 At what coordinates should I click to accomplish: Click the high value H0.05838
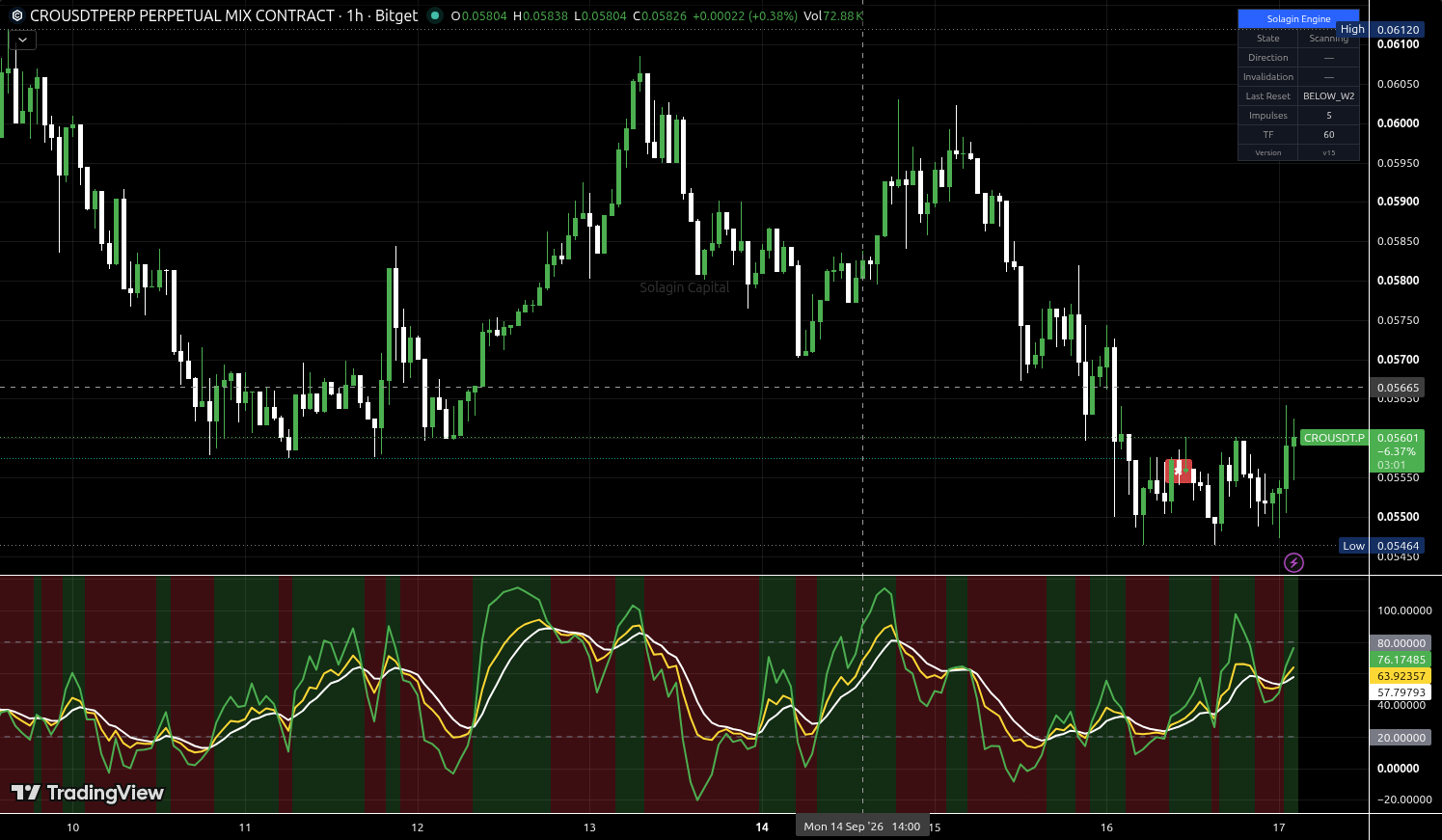[540, 15]
